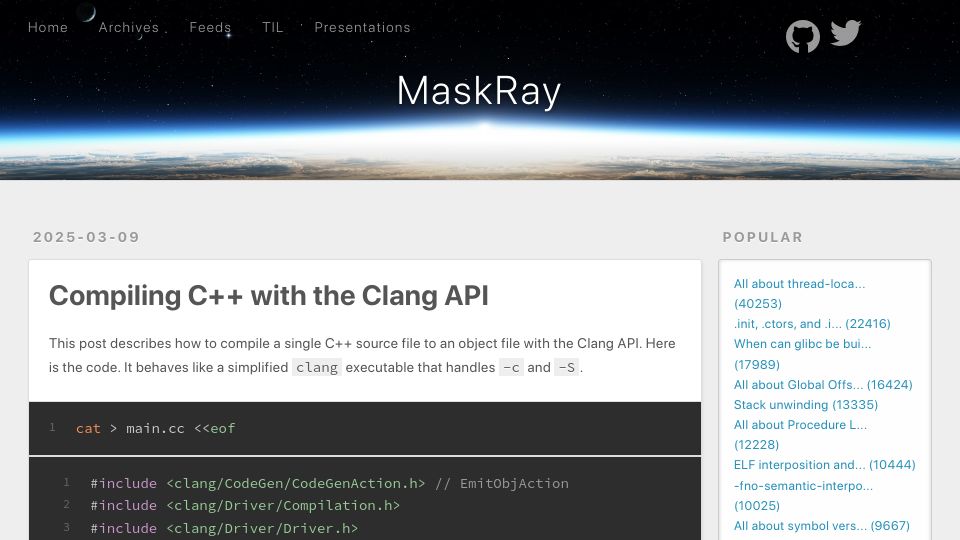Click the MaskRay site title
960x540 pixels.
point(479,91)
